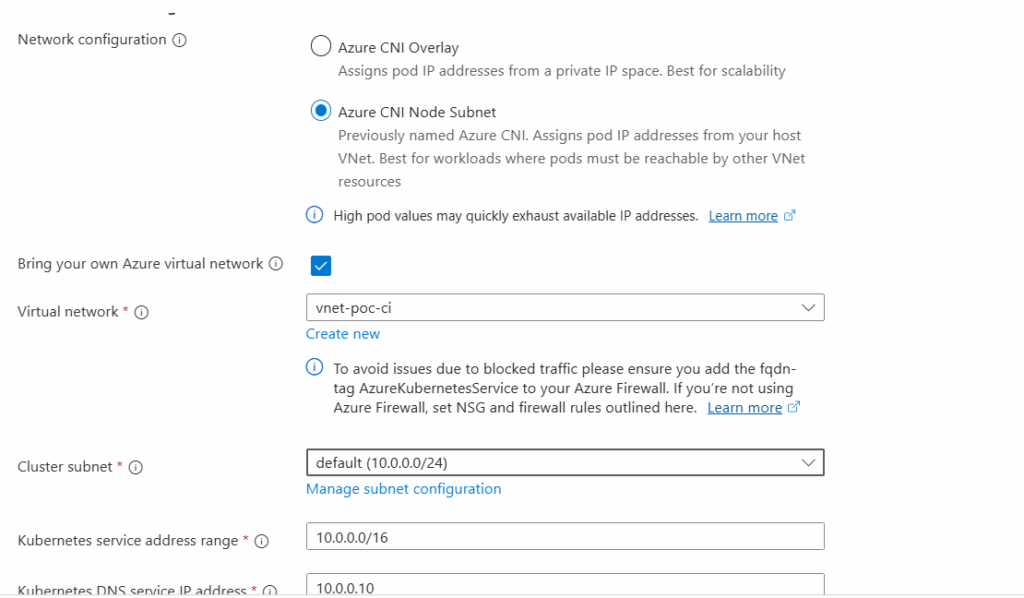The image size is (1024, 598).
Task: Open the Virtual network dropdown vnet-poc-ci
Action: tap(565, 307)
